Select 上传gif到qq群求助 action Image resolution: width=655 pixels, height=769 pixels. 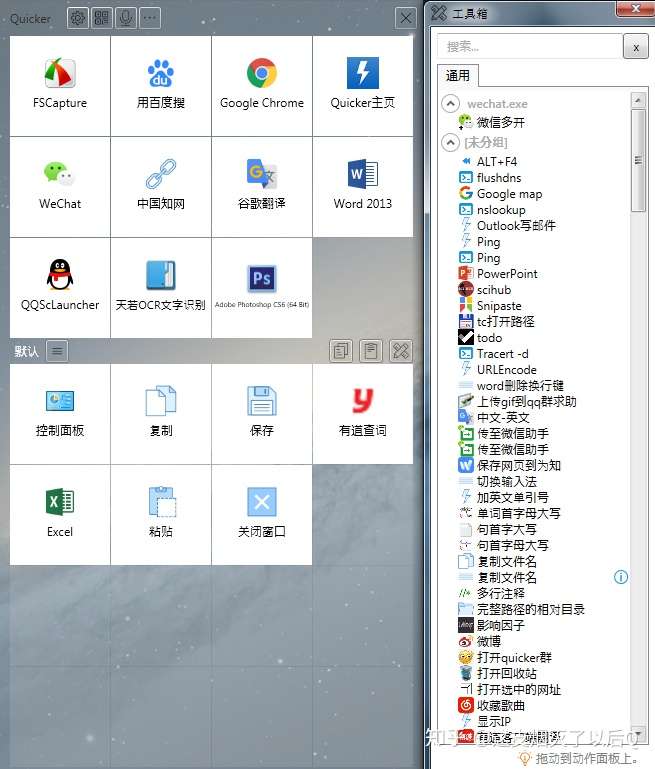[517, 402]
